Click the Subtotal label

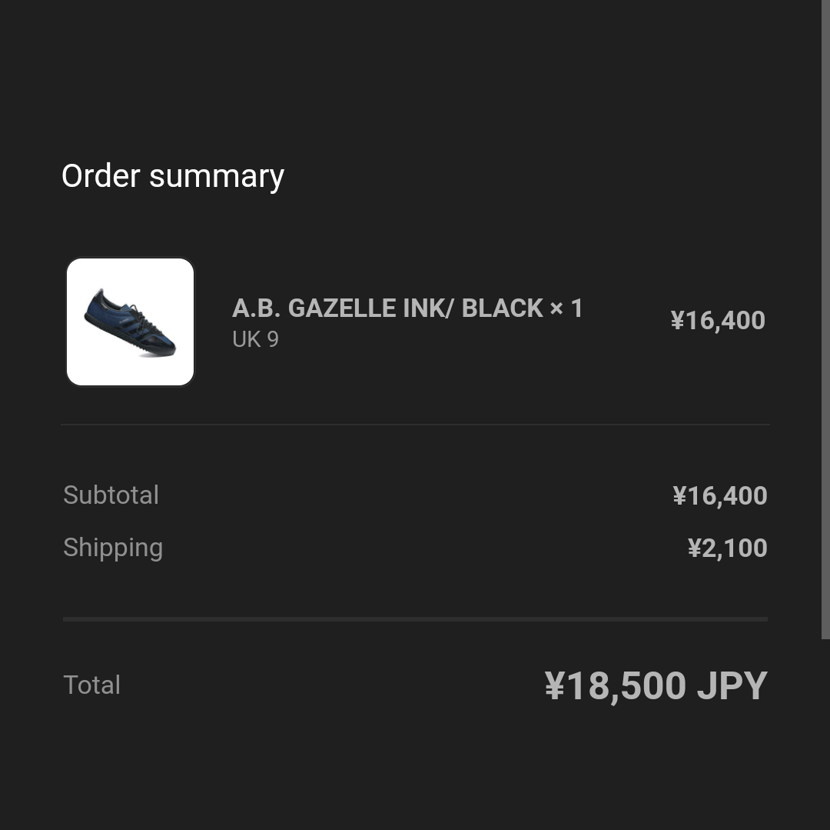coord(111,495)
